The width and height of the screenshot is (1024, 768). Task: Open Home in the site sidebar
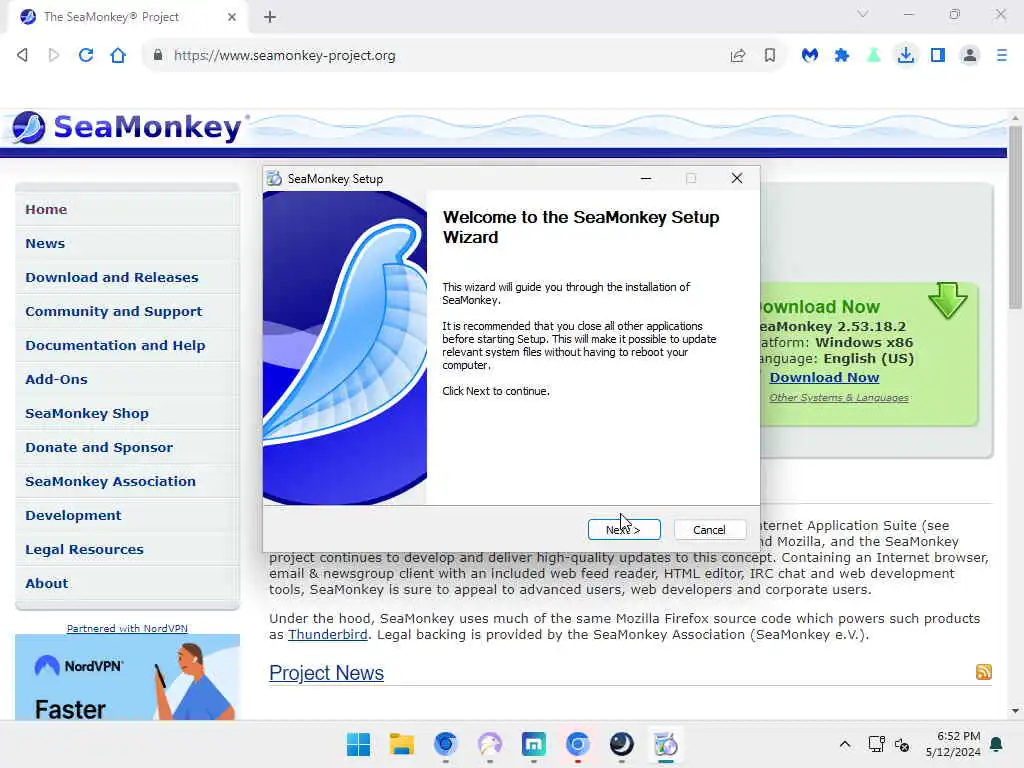pos(46,210)
